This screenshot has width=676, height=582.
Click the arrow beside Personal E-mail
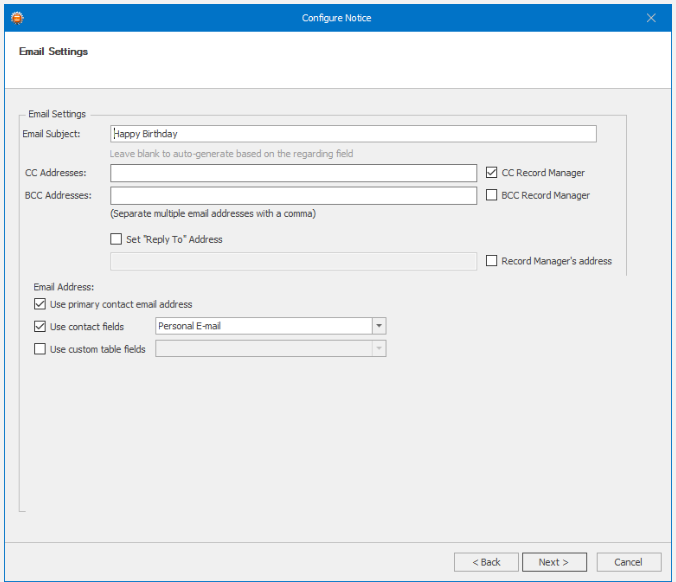pos(379,326)
